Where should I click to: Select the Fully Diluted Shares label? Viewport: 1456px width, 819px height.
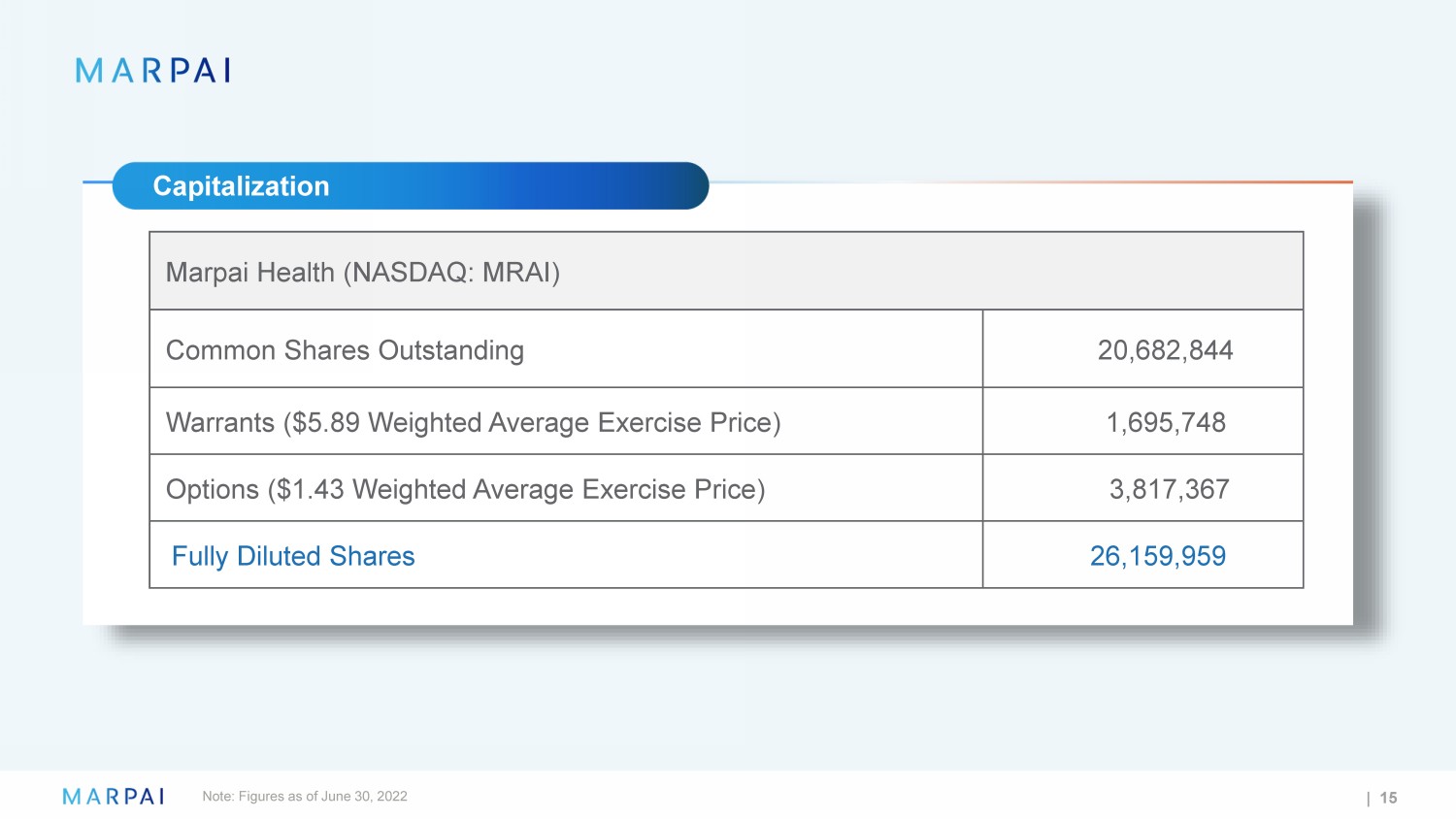pyautogui.click(x=293, y=556)
